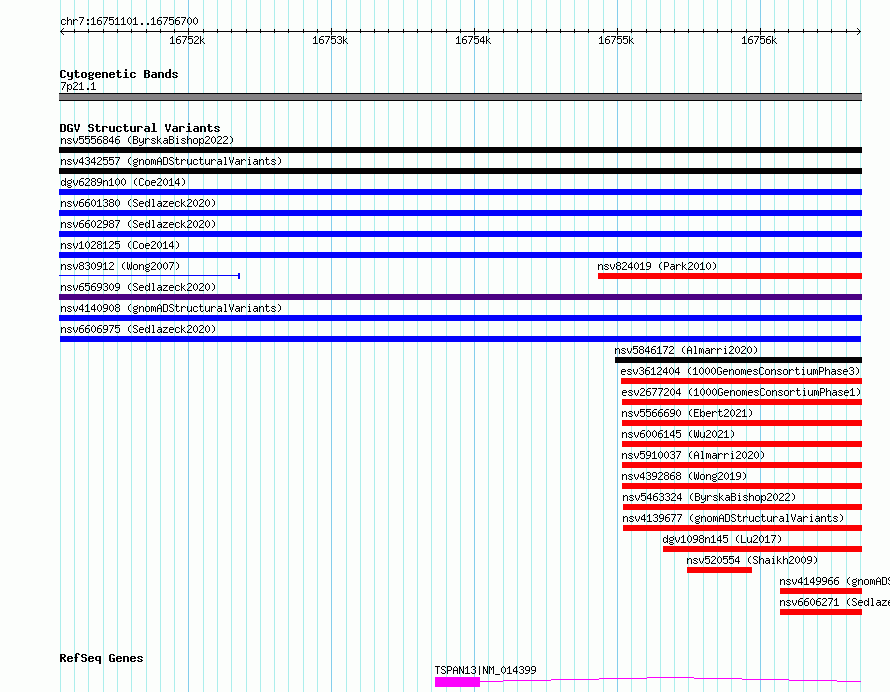Click the chr7:16751101..16756700 position label

point(129,21)
